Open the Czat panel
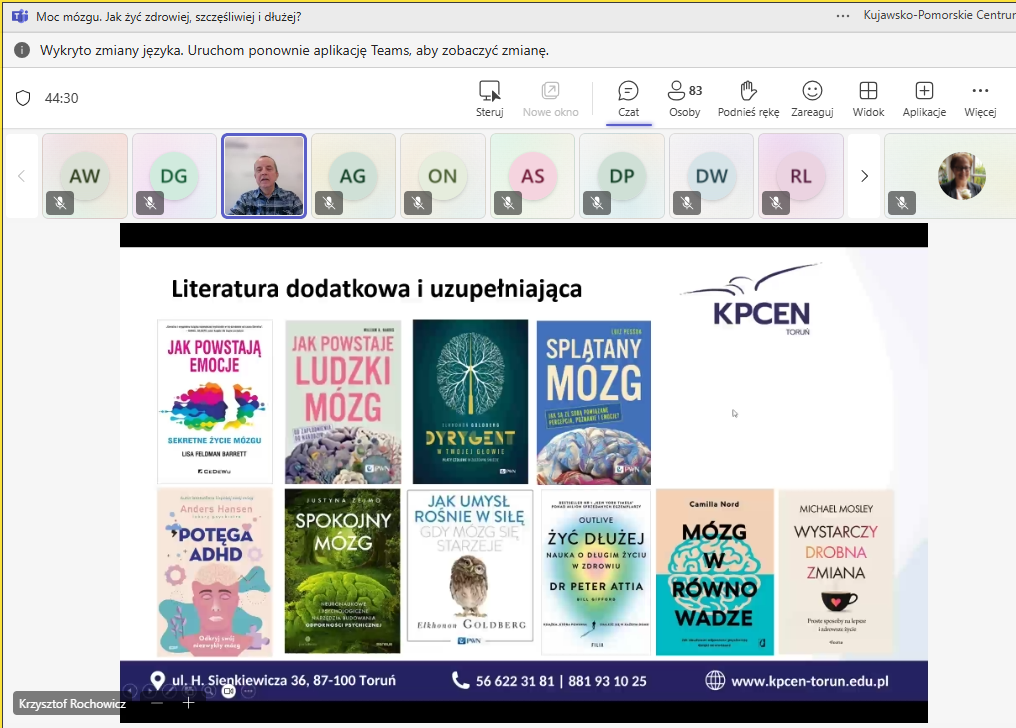1016x728 pixels. (x=628, y=99)
